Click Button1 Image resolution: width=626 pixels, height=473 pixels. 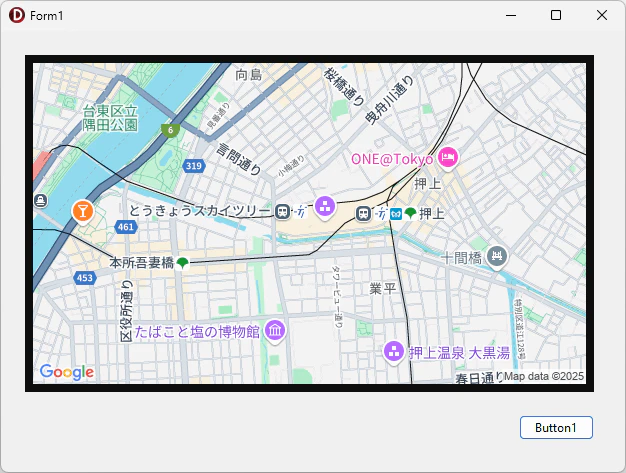point(556,427)
